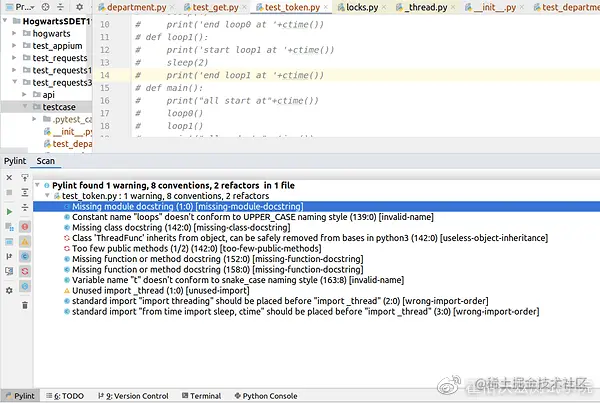Image resolution: width=600 pixels, height=403 pixels.
Task: Collapse HogwartsSDET1 root folder arrow
Action: 5,20
